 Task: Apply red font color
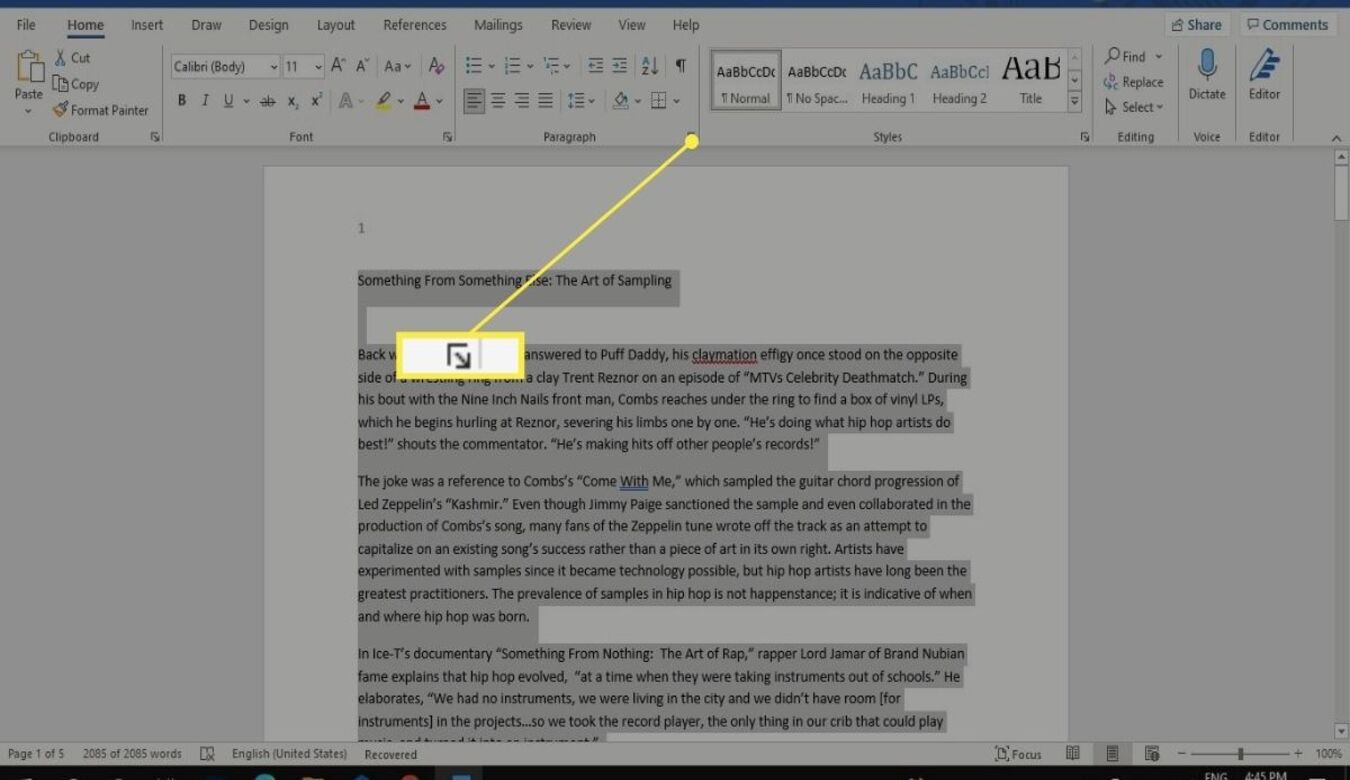pos(423,100)
